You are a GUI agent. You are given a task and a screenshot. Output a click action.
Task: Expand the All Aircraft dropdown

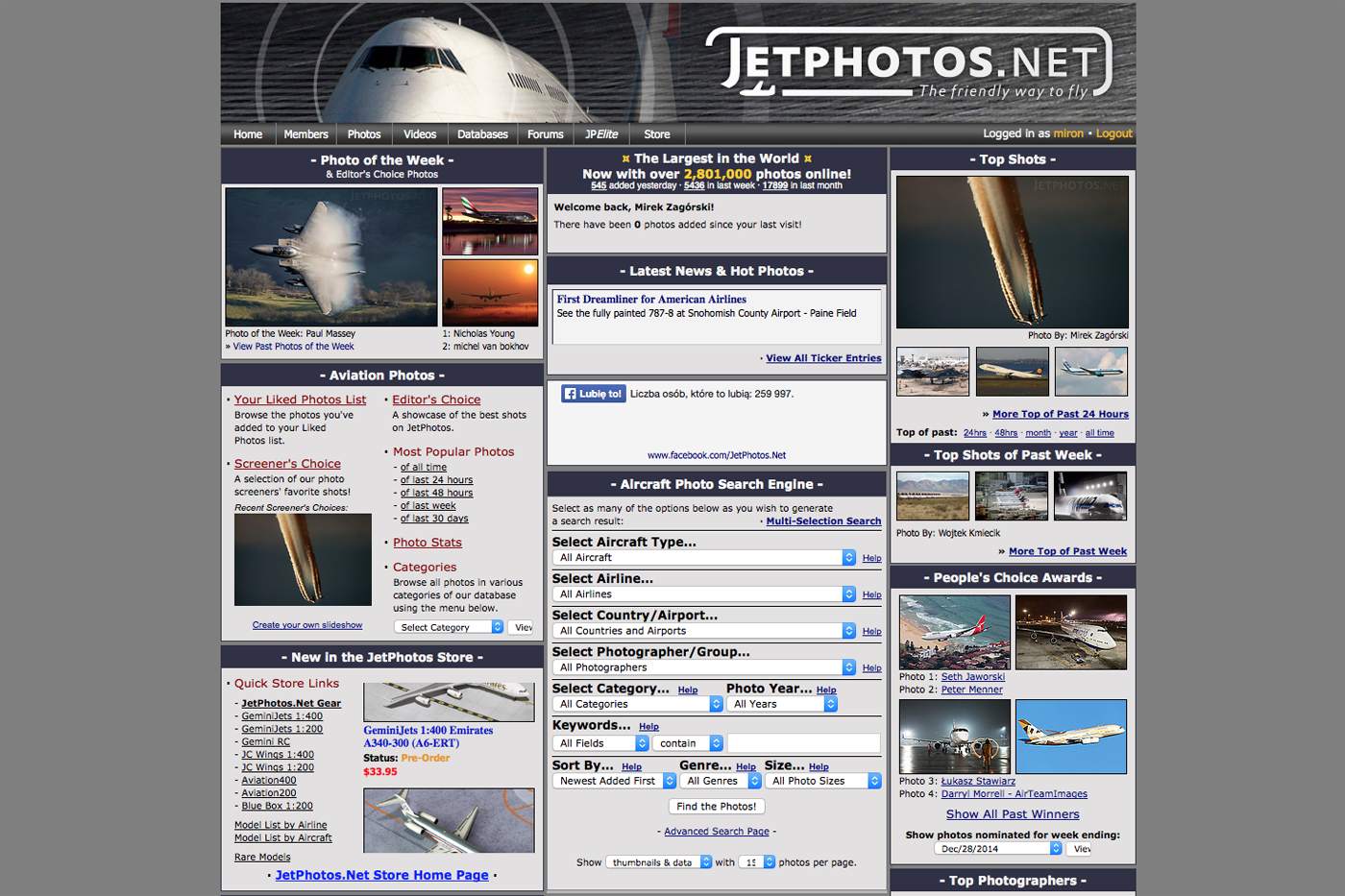(x=704, y=558)
